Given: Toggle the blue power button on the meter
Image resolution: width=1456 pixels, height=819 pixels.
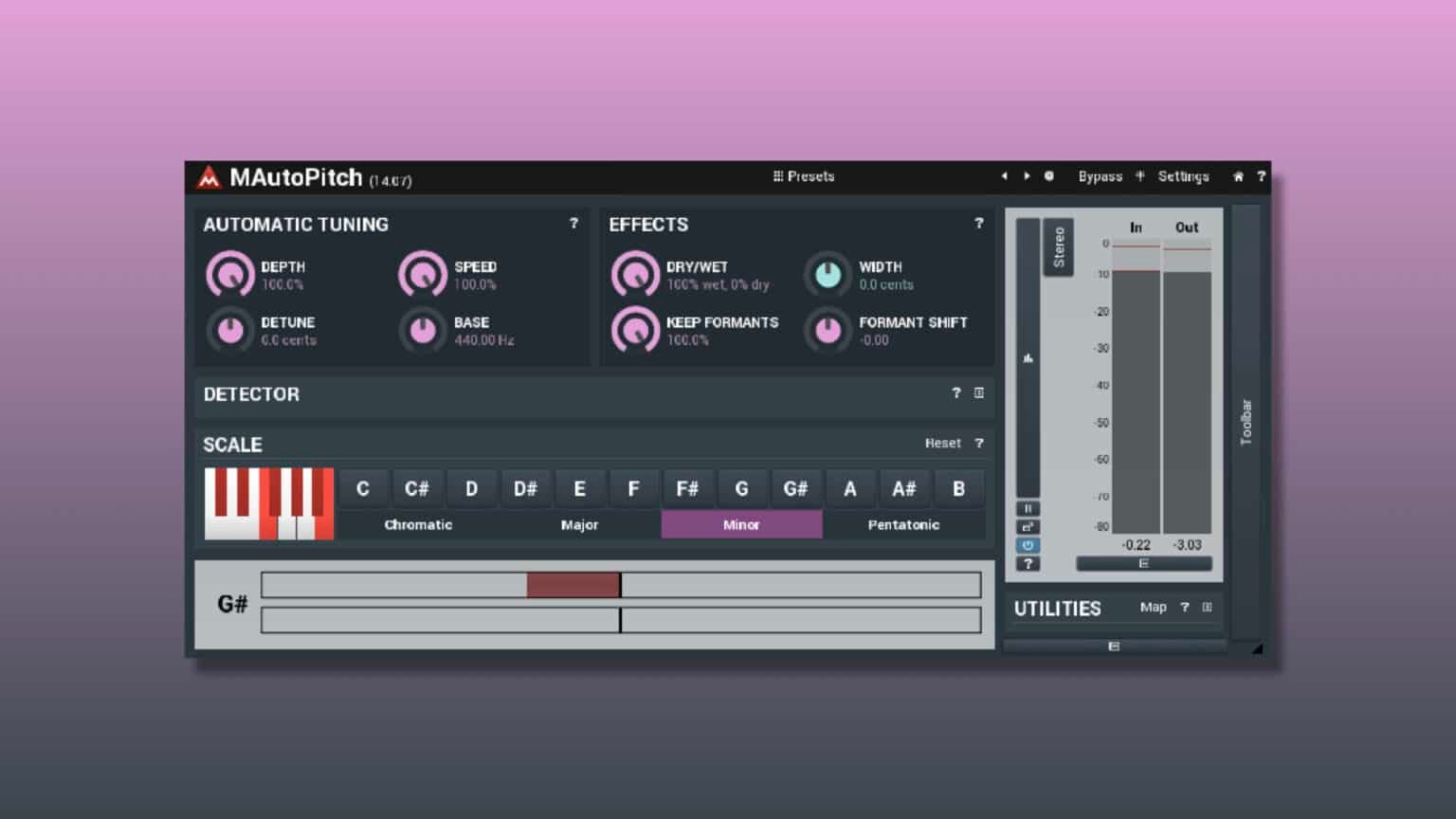Looking at the screenshot, I should 1028,545.
